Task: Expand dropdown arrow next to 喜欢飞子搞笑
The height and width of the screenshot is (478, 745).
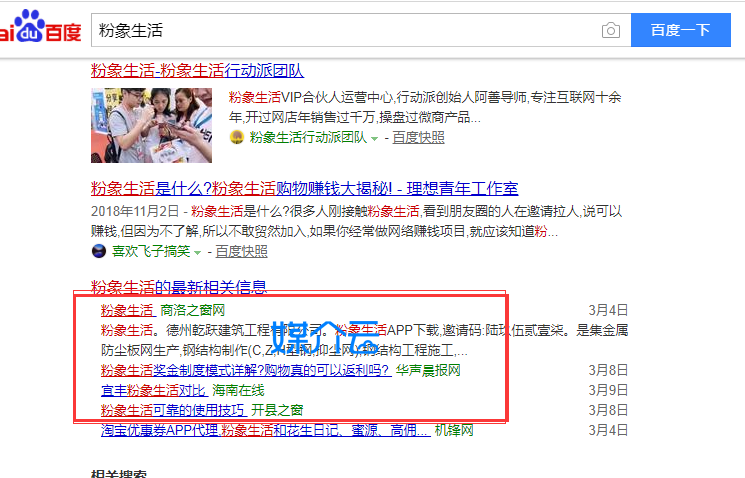Action: click(198, 252)
